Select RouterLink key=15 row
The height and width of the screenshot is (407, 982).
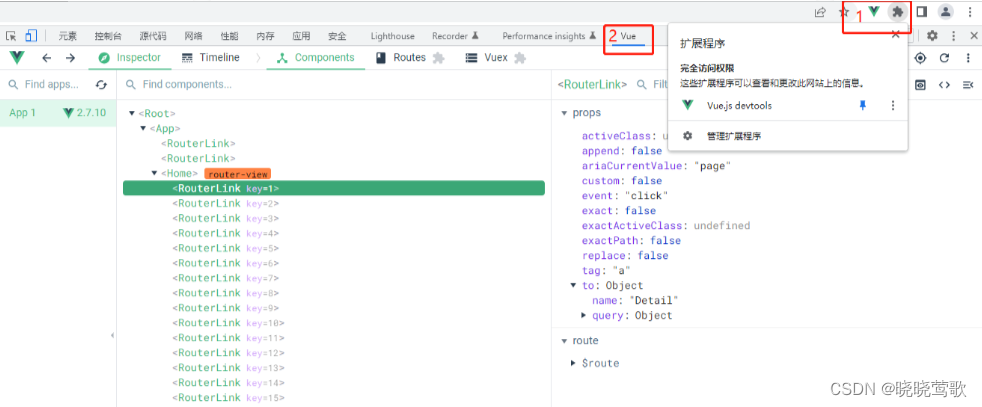coord(334,398)
